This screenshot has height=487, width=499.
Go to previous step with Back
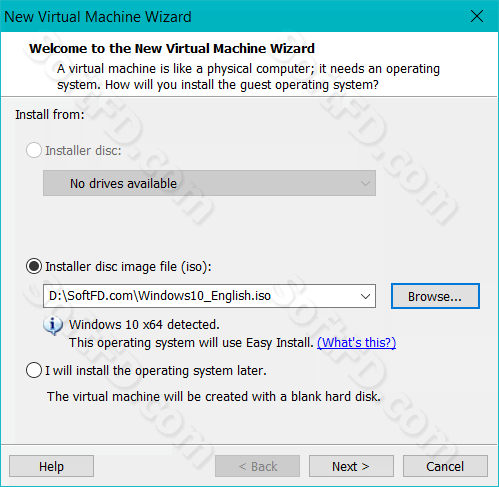click(257, 466)
